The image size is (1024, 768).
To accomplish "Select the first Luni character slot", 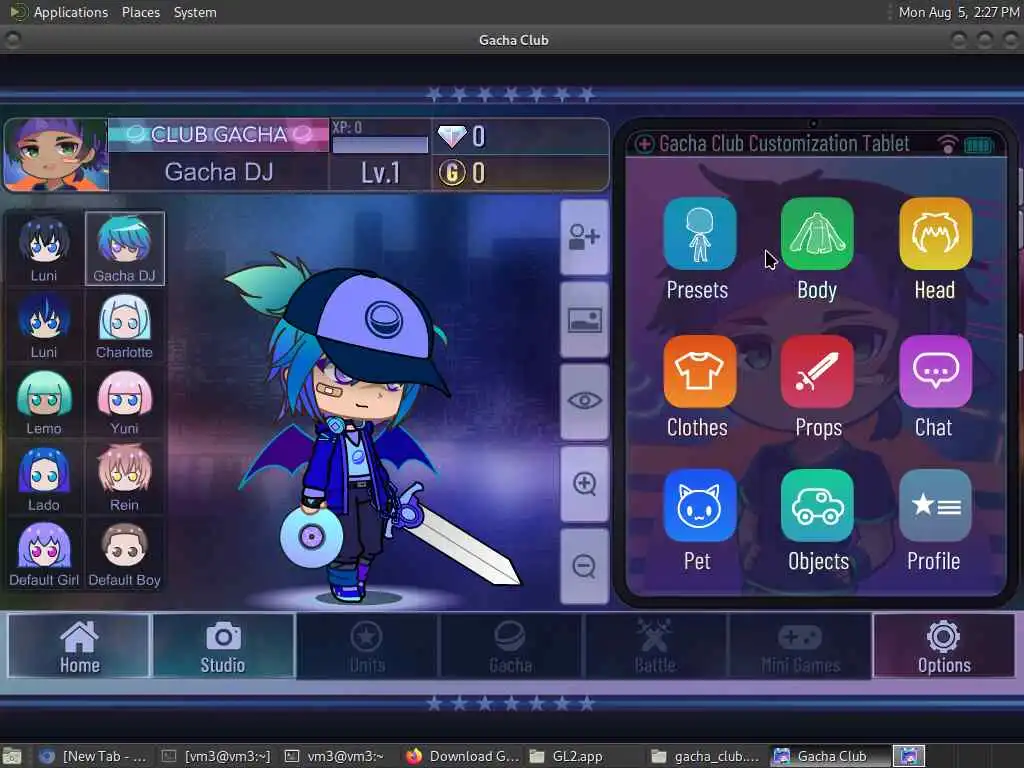I will 44,249.
